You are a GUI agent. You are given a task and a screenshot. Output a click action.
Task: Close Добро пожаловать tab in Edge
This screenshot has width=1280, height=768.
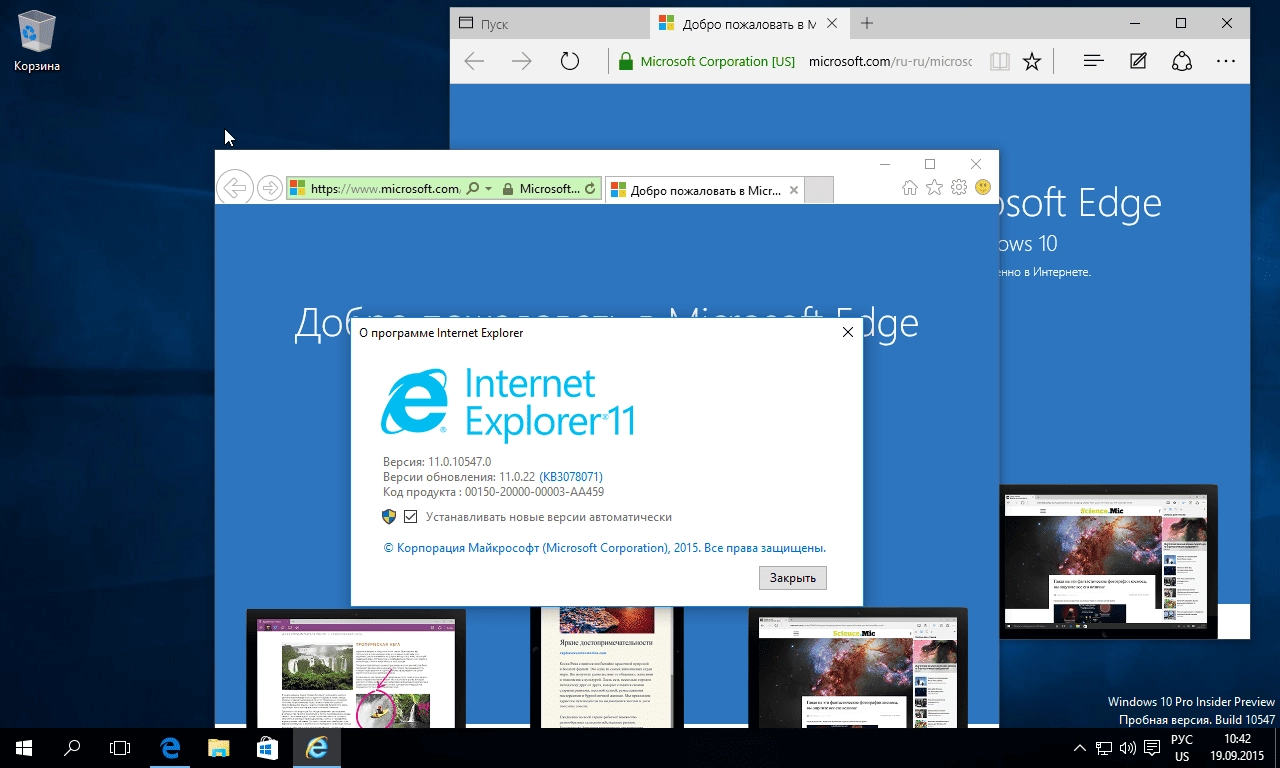(x=834, y=23)
